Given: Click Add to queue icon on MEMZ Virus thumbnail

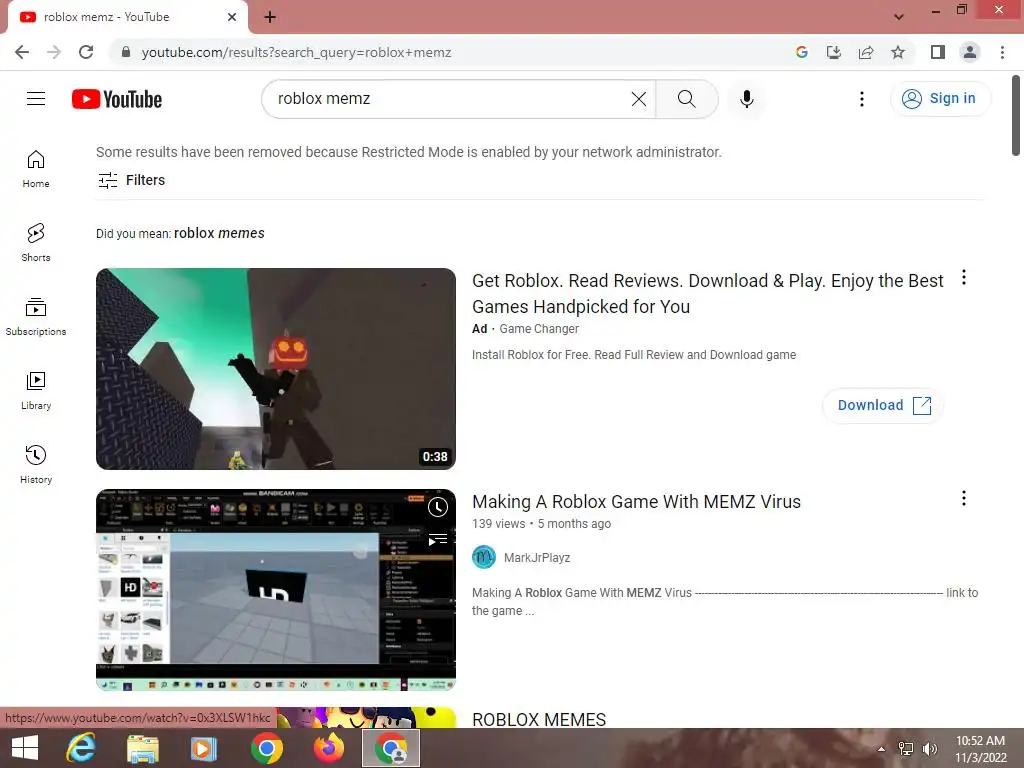Looking at the screenshot, I should pyautogui.click(x=438, y=540).
